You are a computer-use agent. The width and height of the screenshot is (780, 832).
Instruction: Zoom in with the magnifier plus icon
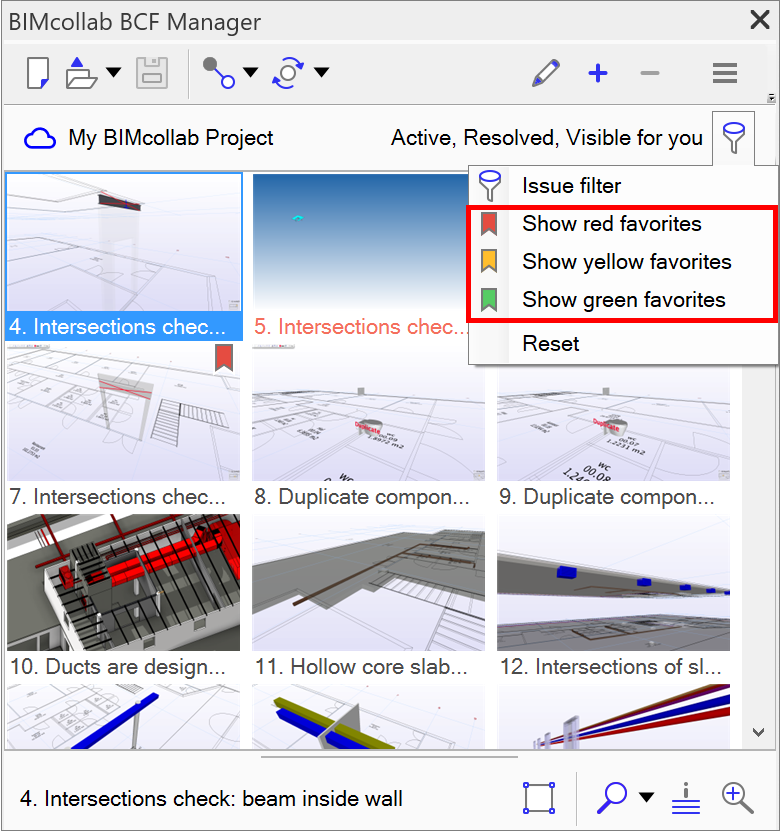738,798
